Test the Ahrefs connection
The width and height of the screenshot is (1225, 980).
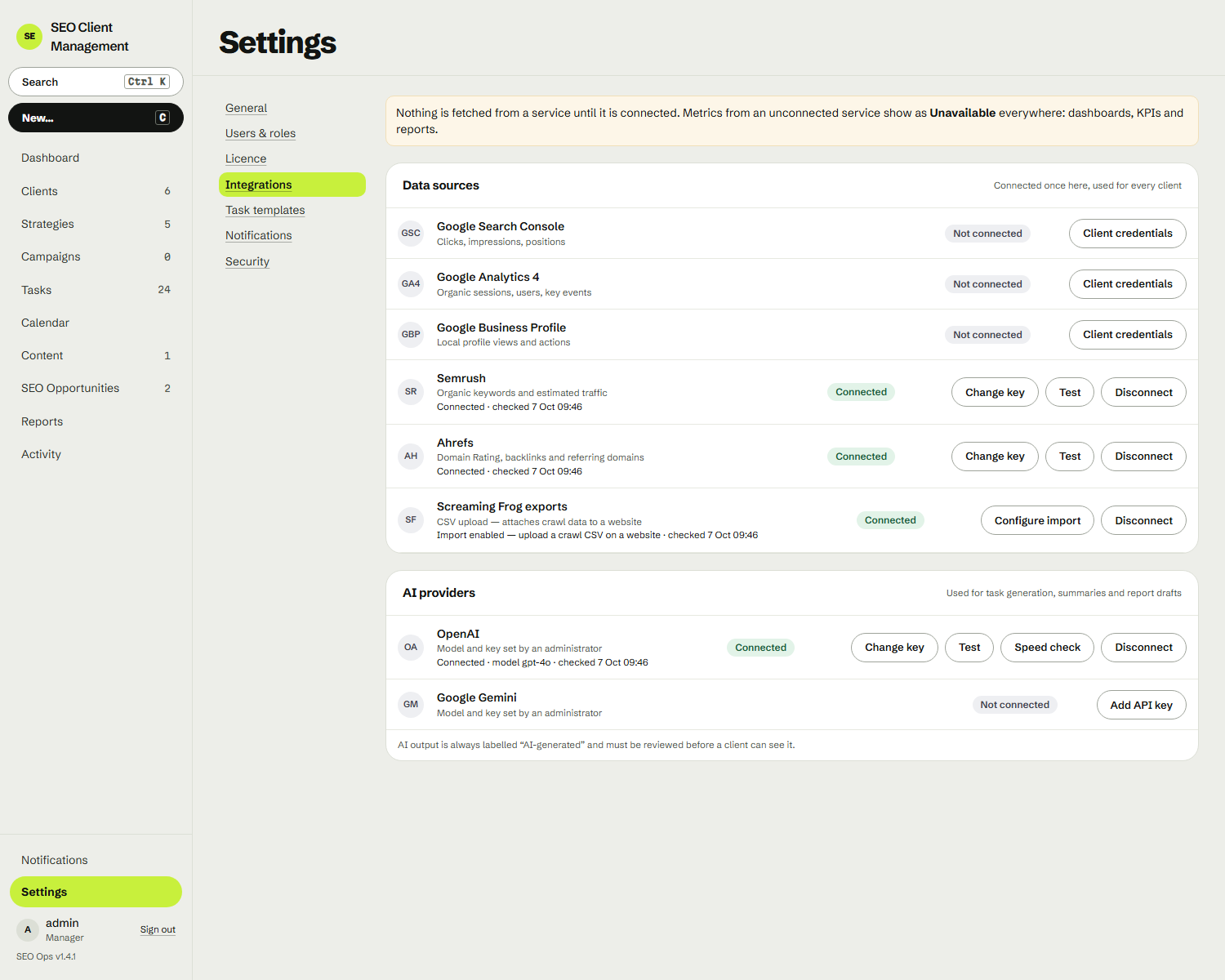pos(1070,457)
